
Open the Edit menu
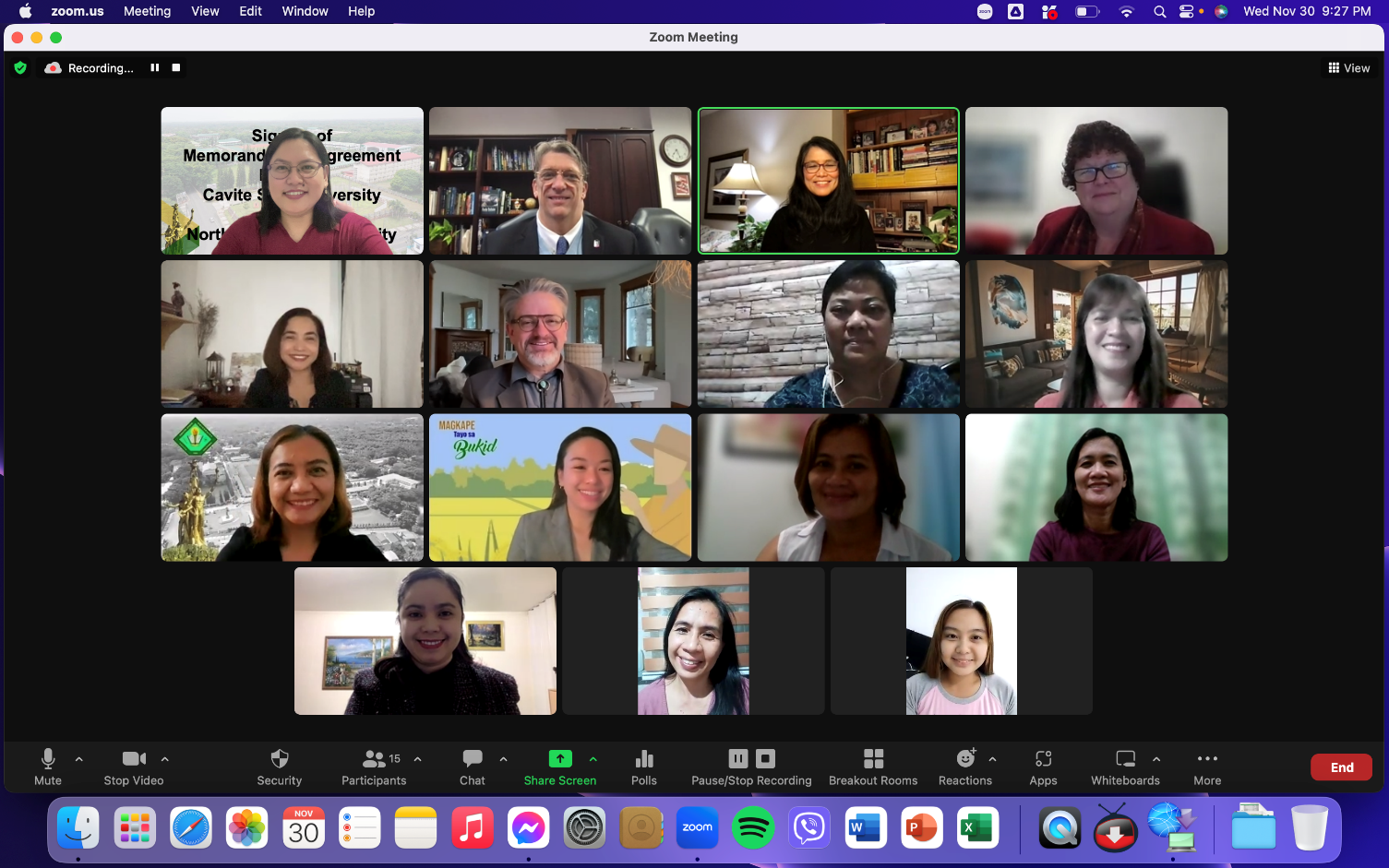tap(250, 11)
